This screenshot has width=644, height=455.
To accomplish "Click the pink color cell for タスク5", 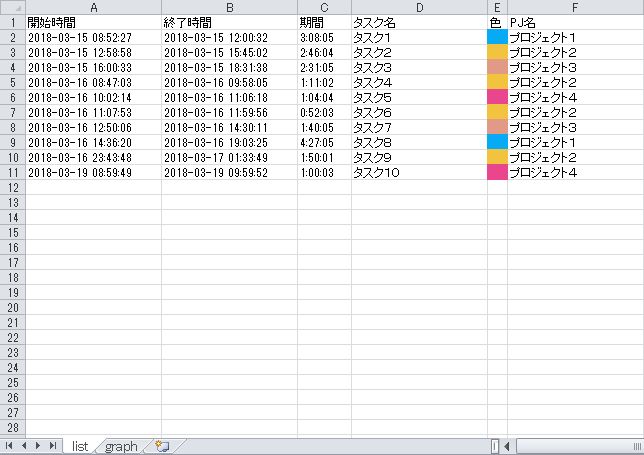I will (497, 97).
